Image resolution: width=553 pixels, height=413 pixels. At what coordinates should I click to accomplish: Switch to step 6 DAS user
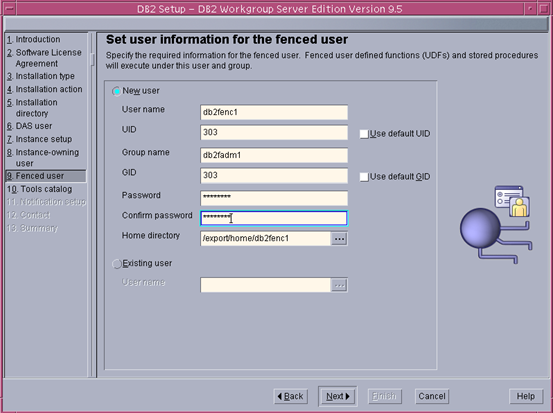(29, 126)
